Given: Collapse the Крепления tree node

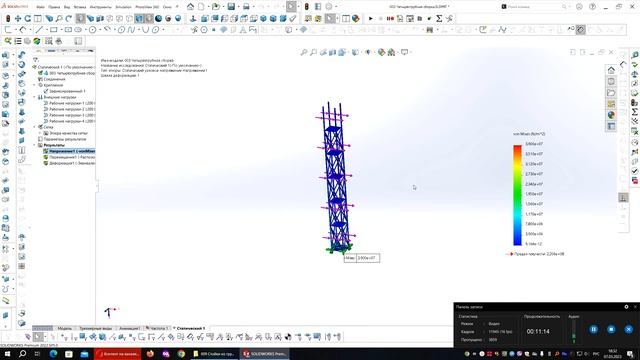Looking at the screenshot, I should tap(35, 85).
